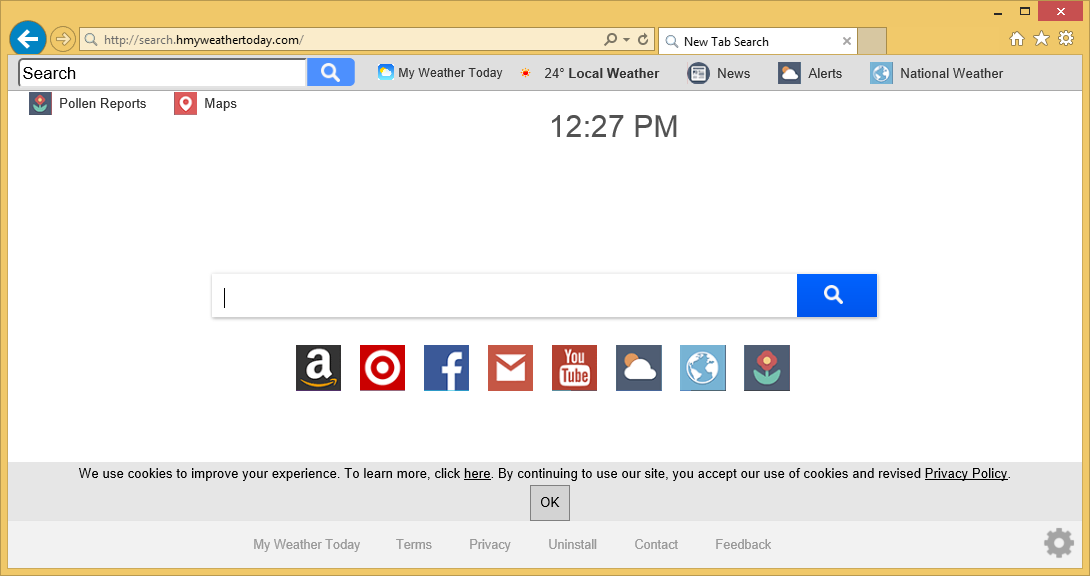Open the Amazon shortcut icon
Viewport: 1090px width, 576px height.
[x=318, y=368]
